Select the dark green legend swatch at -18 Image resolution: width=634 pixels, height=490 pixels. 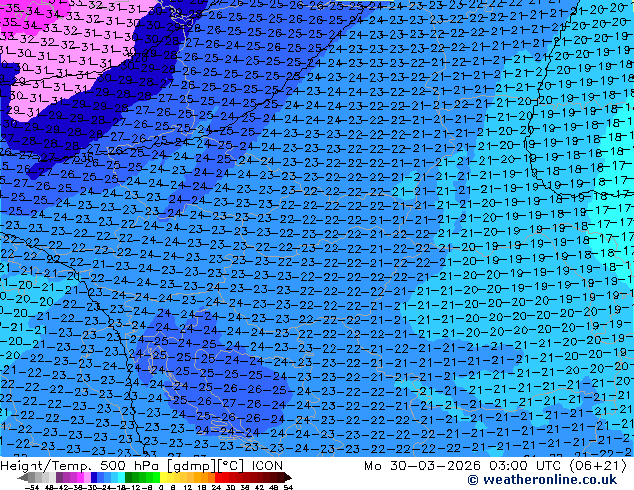coord(129,478)
